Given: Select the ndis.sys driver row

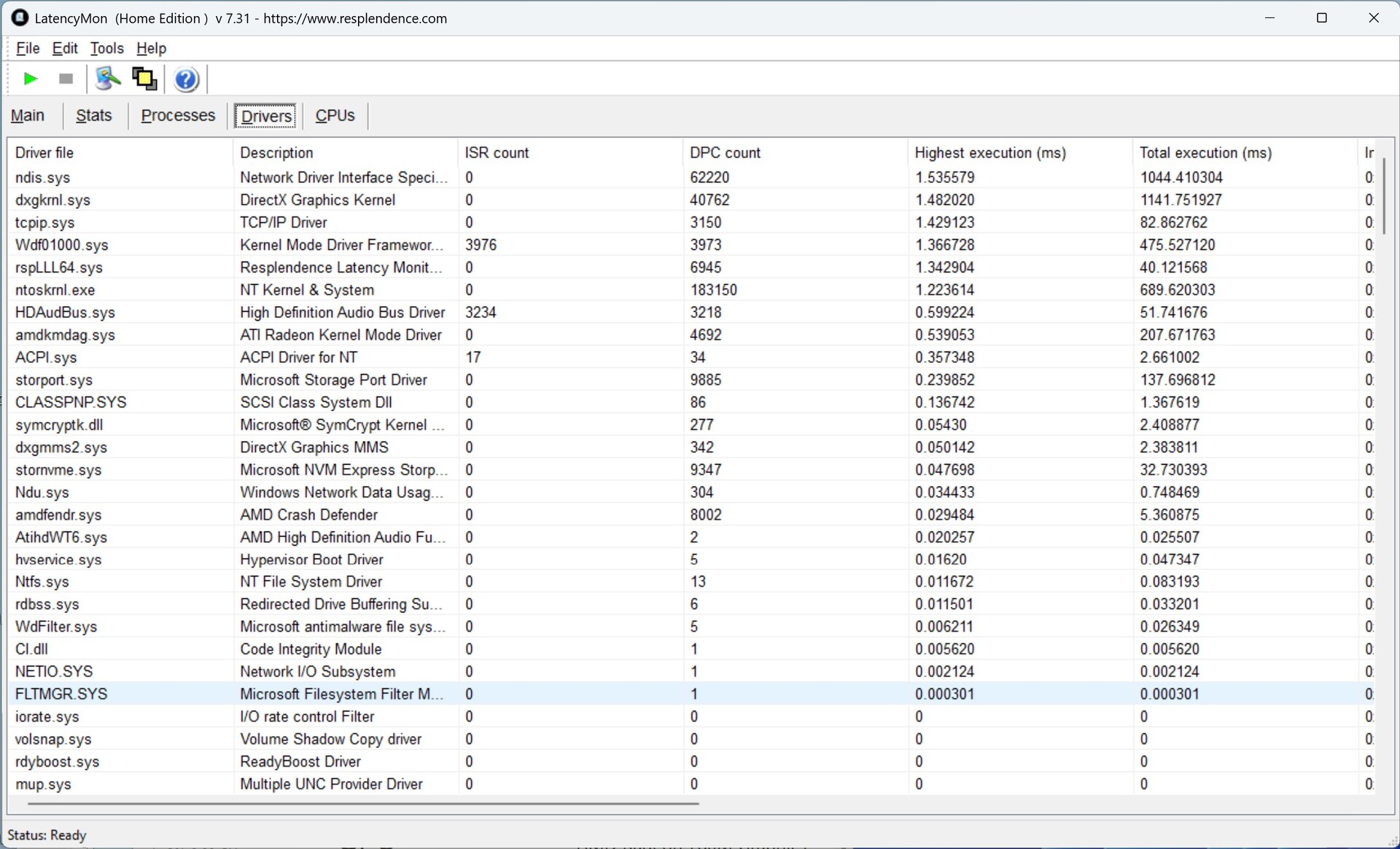Looking at the screenshot, I should 43,178.
